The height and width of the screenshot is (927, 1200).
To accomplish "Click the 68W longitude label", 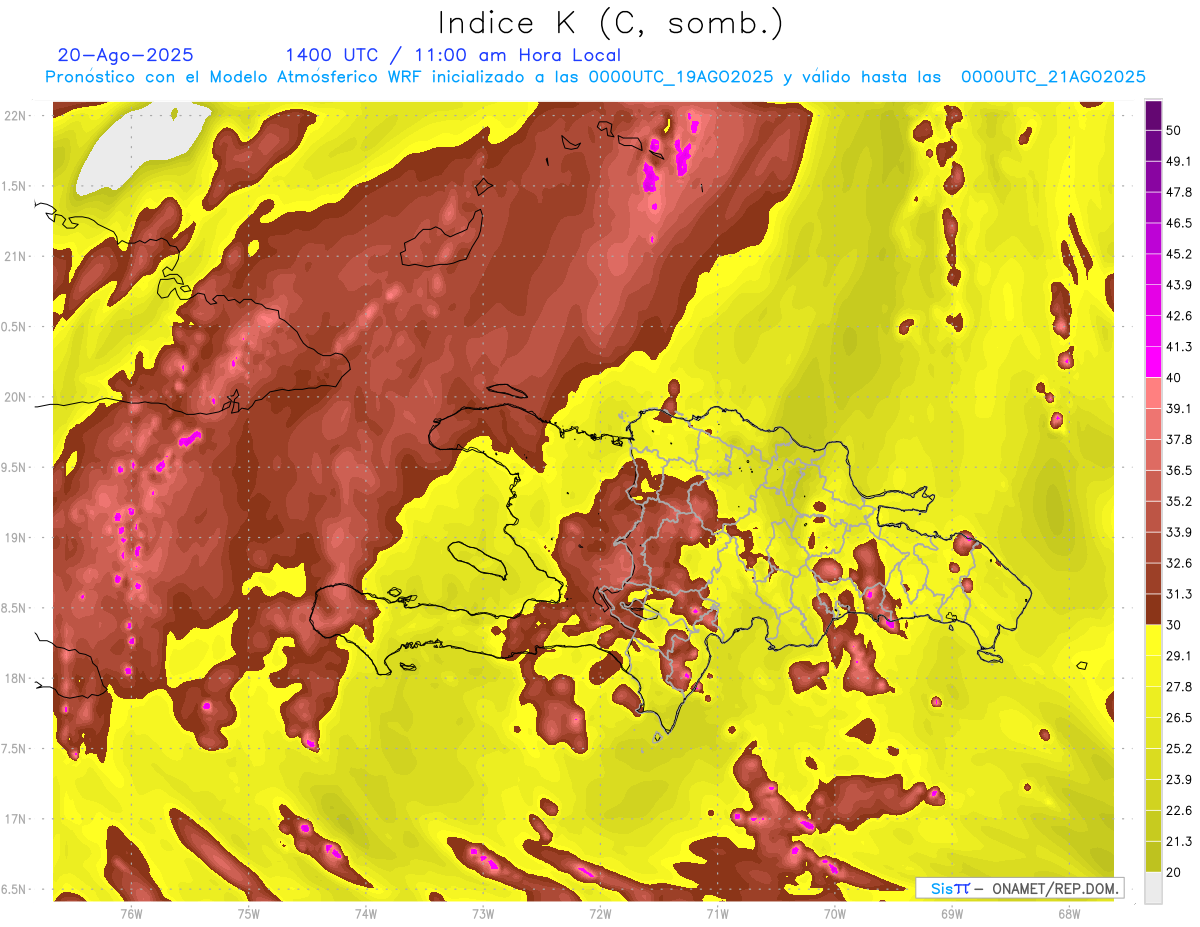I will click(1068, 913).
